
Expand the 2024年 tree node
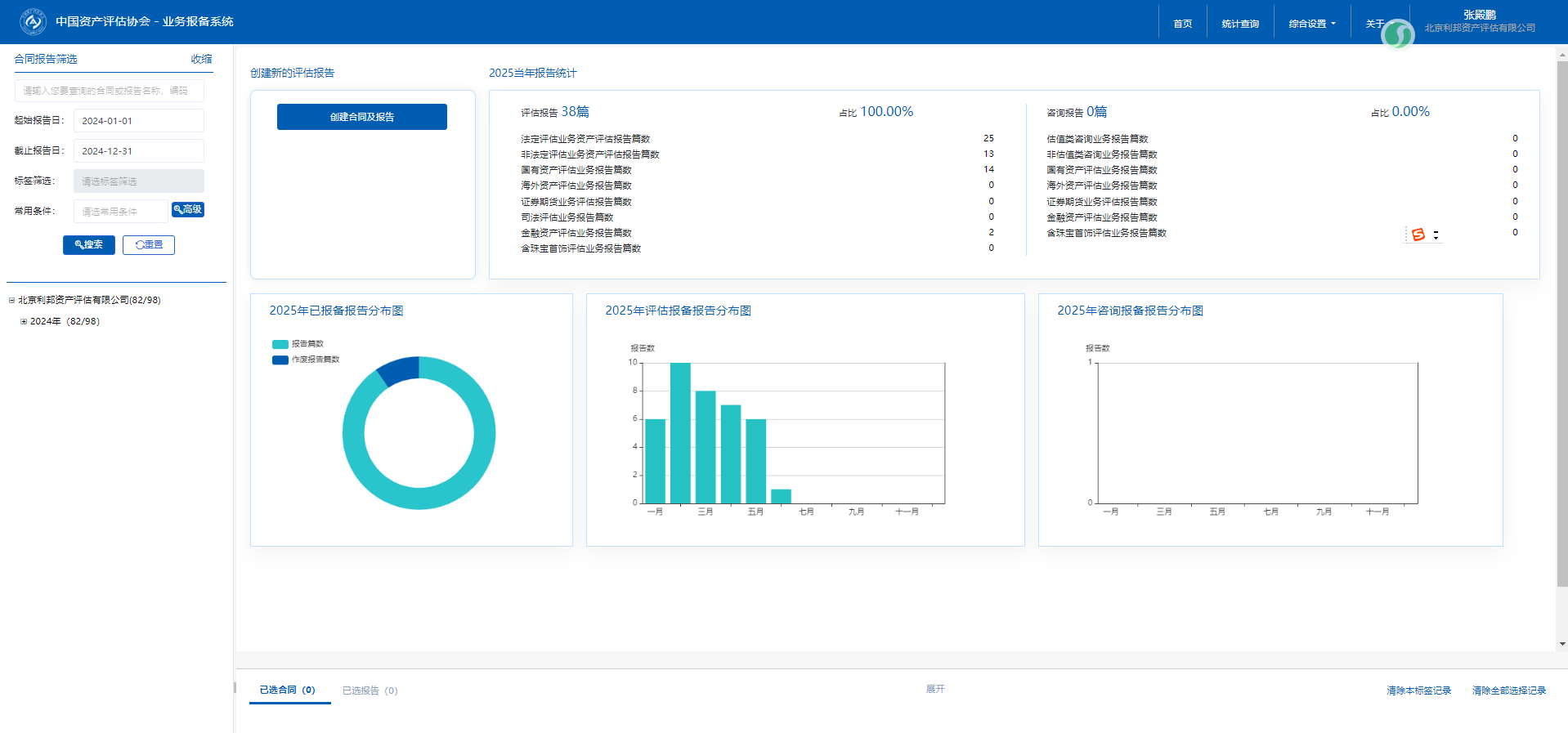coord(24,322)
